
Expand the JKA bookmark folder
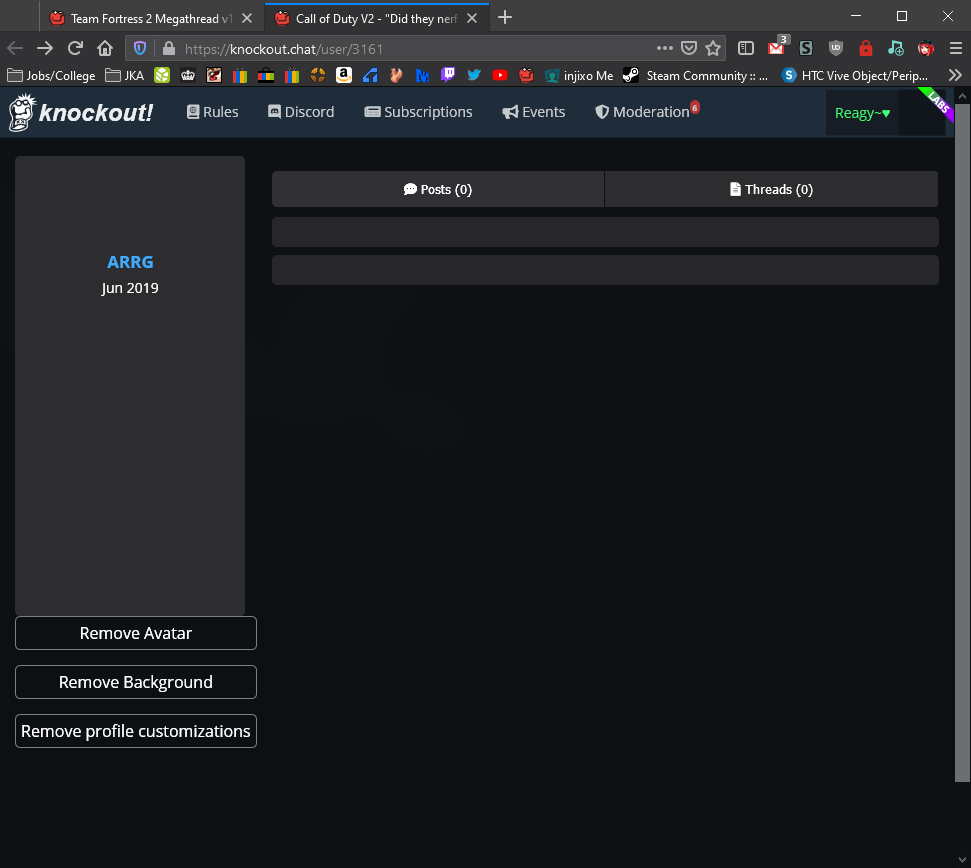pos(124,75)
